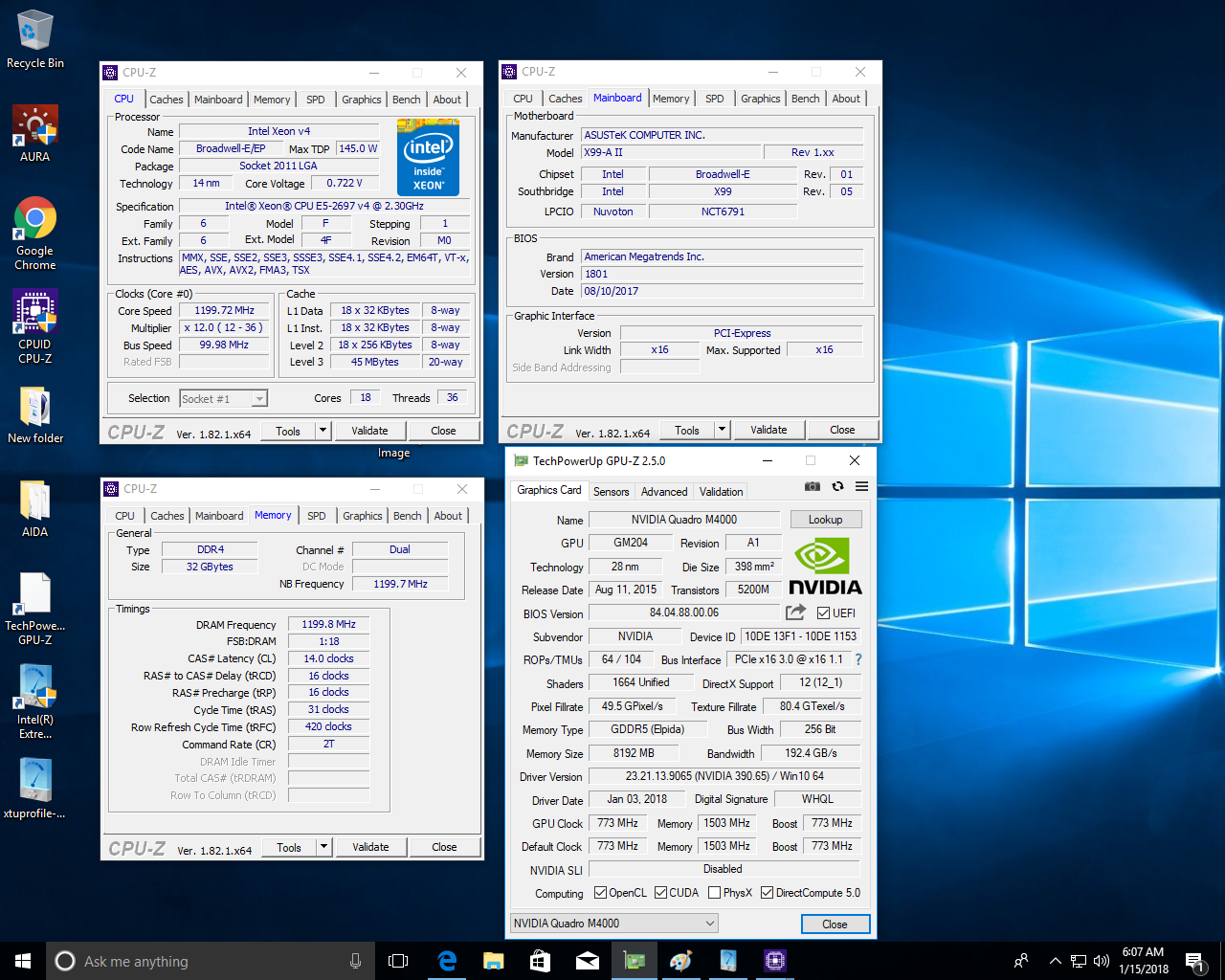Viewport: 1225px width, 980px height.
Task: Show hidden tray icons chevron
Action: click(x=1055, y=961)
